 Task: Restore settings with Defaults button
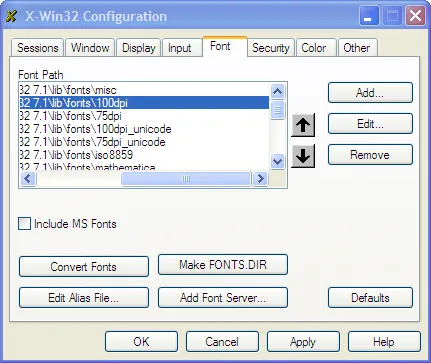coord(370,297)
